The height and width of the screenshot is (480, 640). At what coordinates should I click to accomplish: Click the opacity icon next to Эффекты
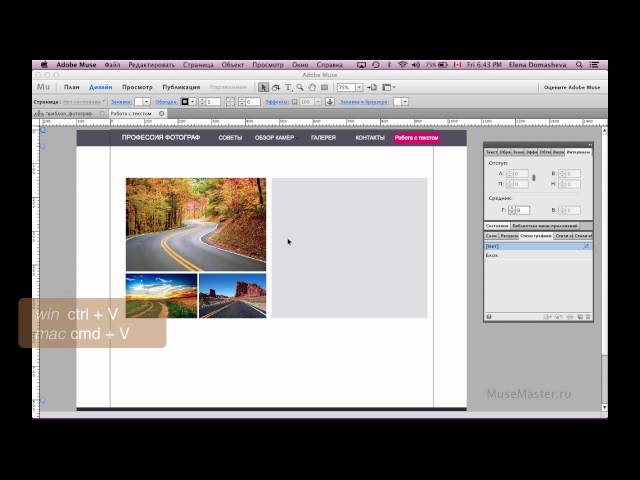(294, 102)
